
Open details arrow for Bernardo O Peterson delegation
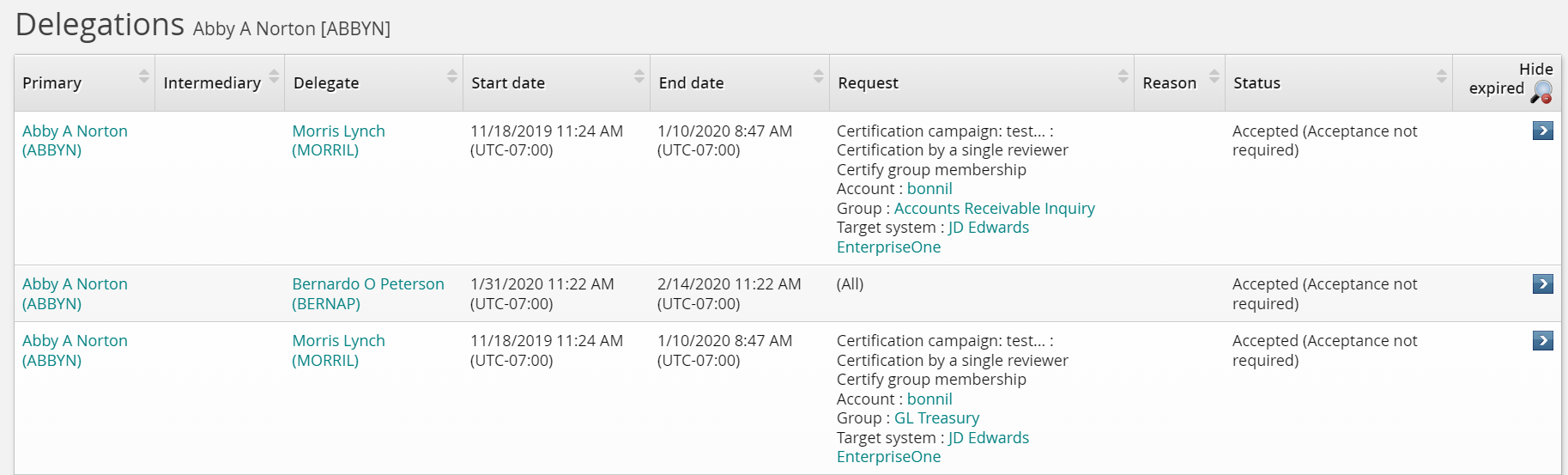[x=1542, y=284]
